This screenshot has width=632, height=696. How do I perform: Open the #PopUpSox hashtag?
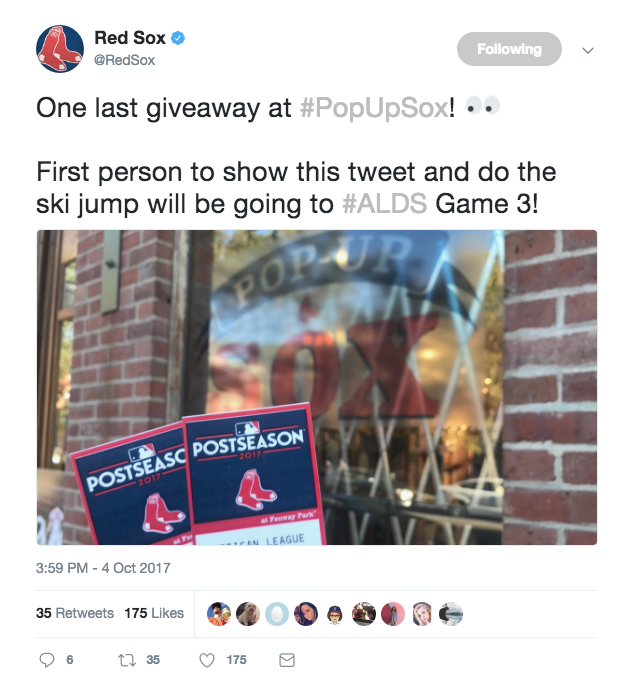click(x=375, y=108)
